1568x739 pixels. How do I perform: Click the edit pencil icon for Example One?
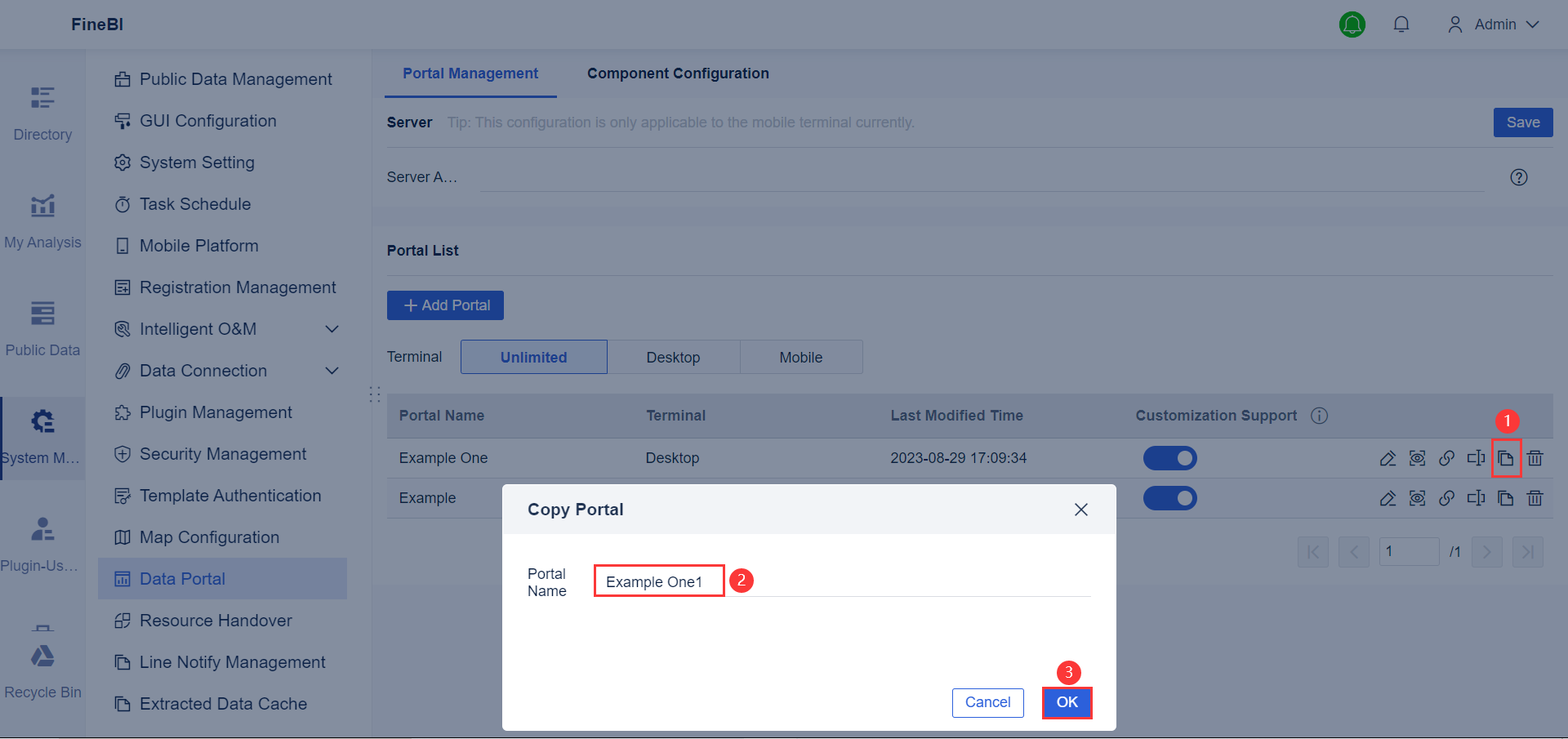click(x=1388, y=458)
